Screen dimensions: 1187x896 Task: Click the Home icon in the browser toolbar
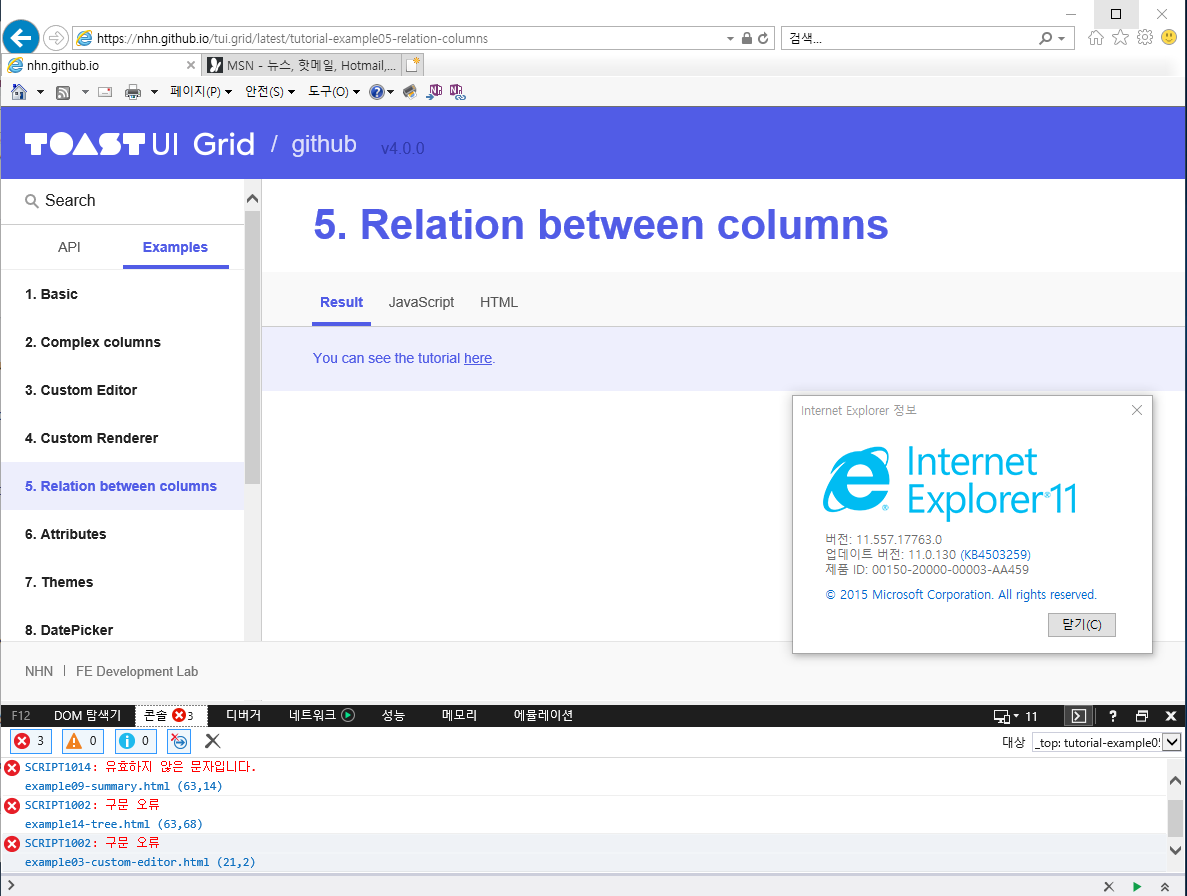[x=18, y=91]
